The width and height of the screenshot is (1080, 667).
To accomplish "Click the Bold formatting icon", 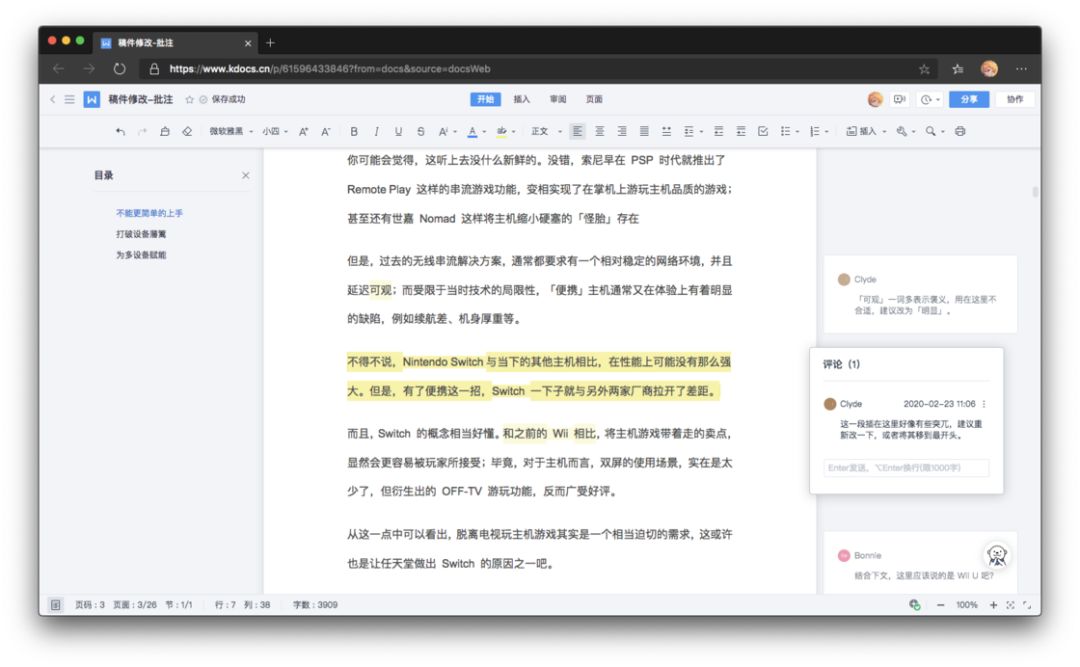I will 354,131.
